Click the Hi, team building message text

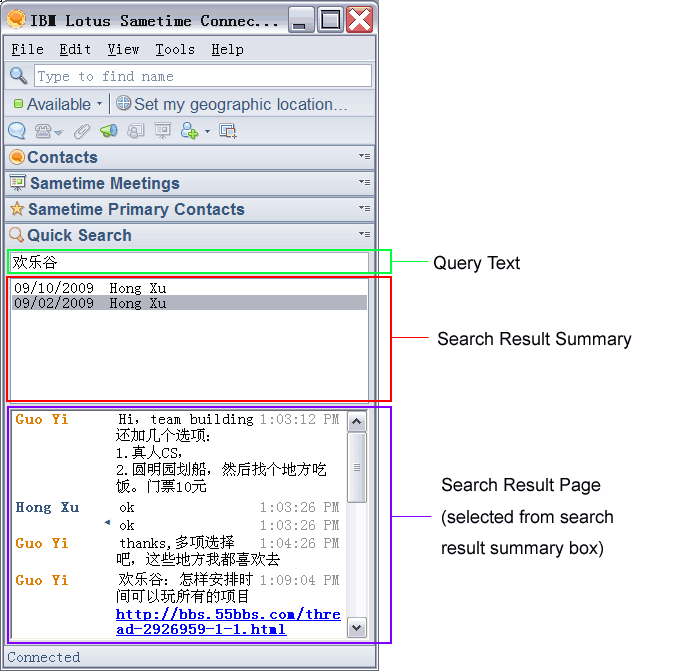tap(186, 419)
